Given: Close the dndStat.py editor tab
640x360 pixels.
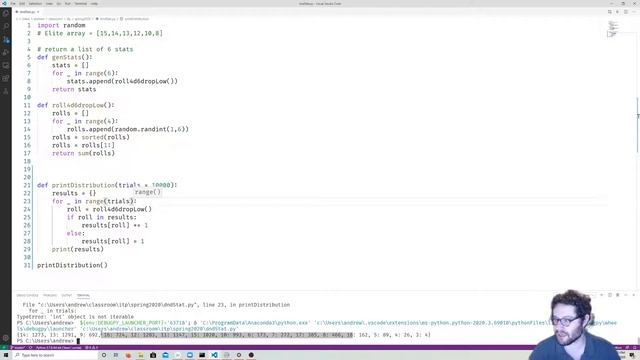Looking at the screenshot, I should click(38, 12).
